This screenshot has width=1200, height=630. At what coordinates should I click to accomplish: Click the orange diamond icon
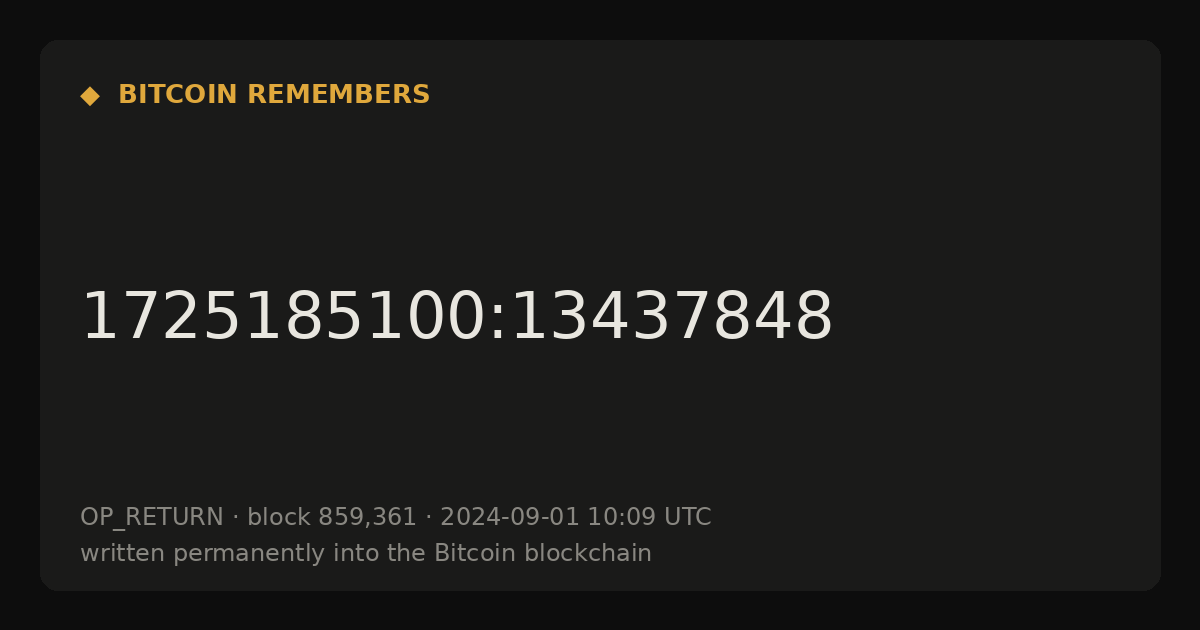(90, 96)
